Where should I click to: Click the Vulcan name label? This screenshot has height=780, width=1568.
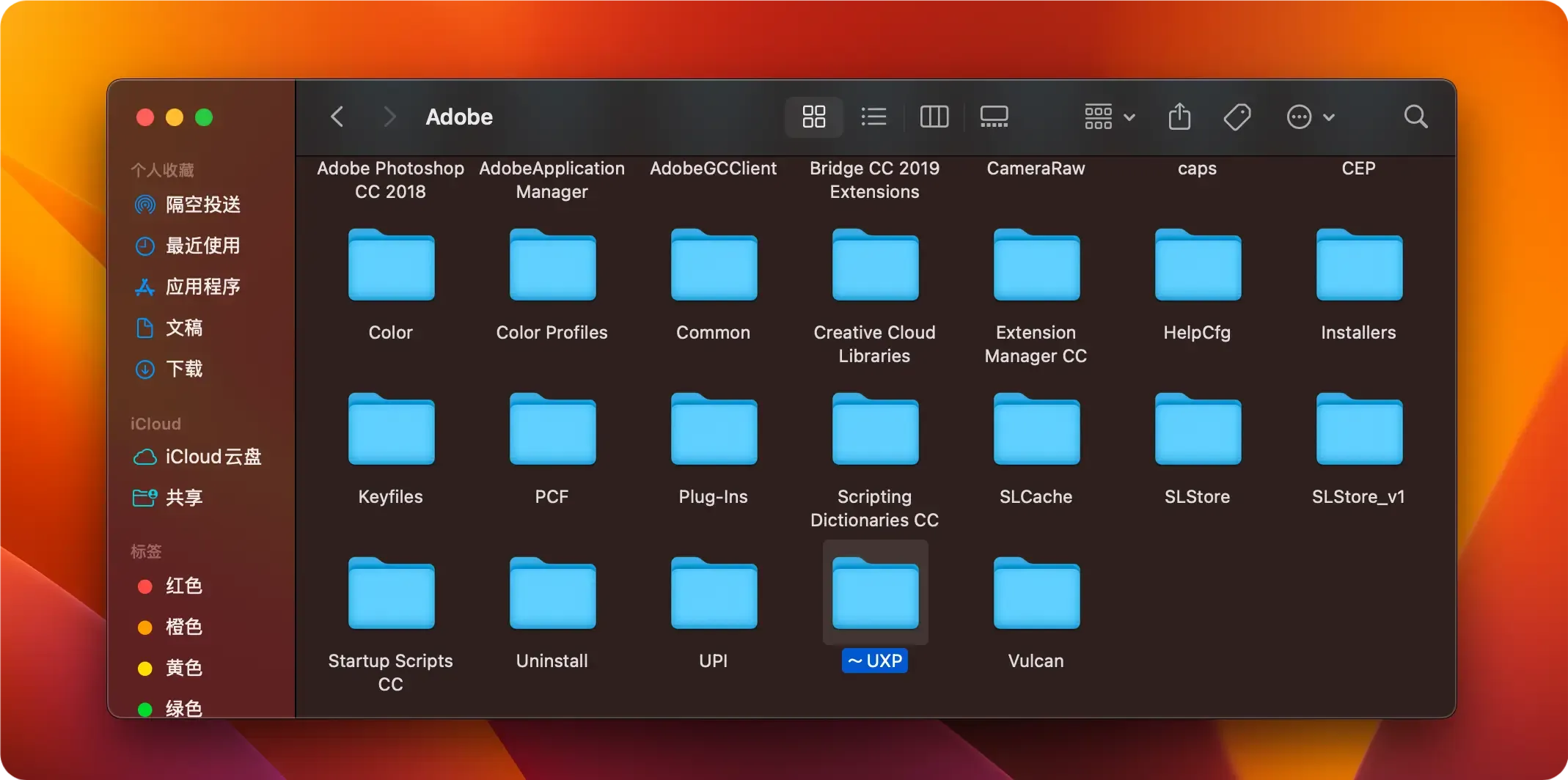click(1036, 661)
